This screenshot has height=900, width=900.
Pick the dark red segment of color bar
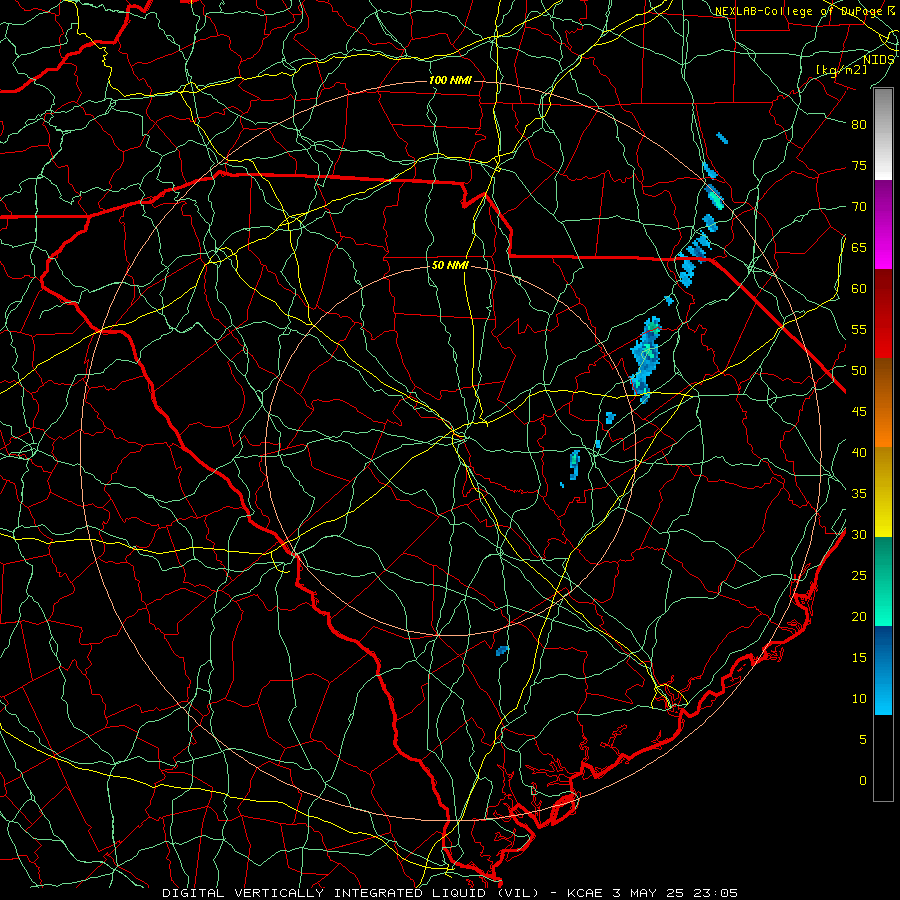point(883,314)
